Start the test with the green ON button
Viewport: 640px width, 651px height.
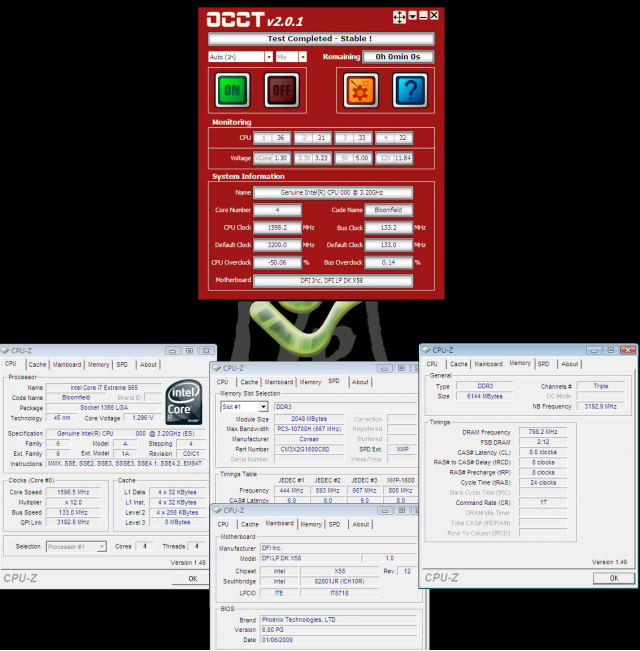pyautogui.click(x=232, y=90)
